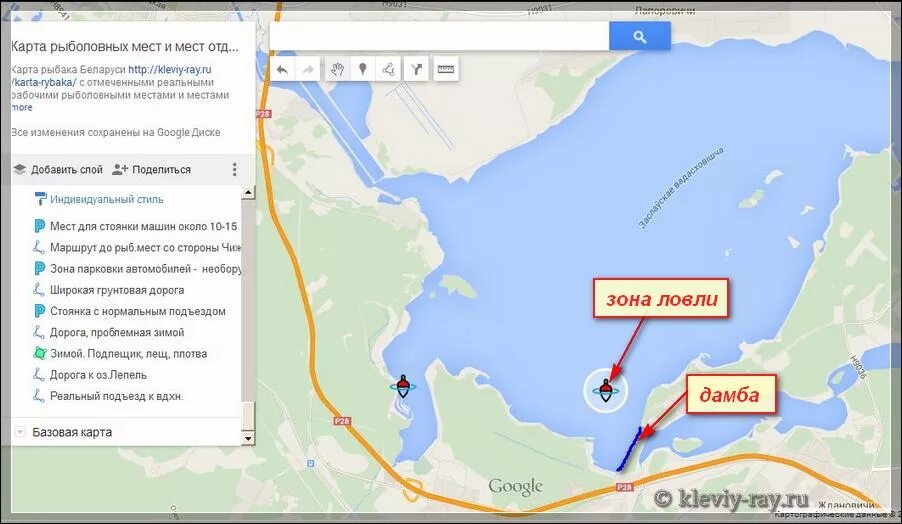Click the layer list scroll-down arrow
This screenshot has height=524, width=902.
click(248, 438)
